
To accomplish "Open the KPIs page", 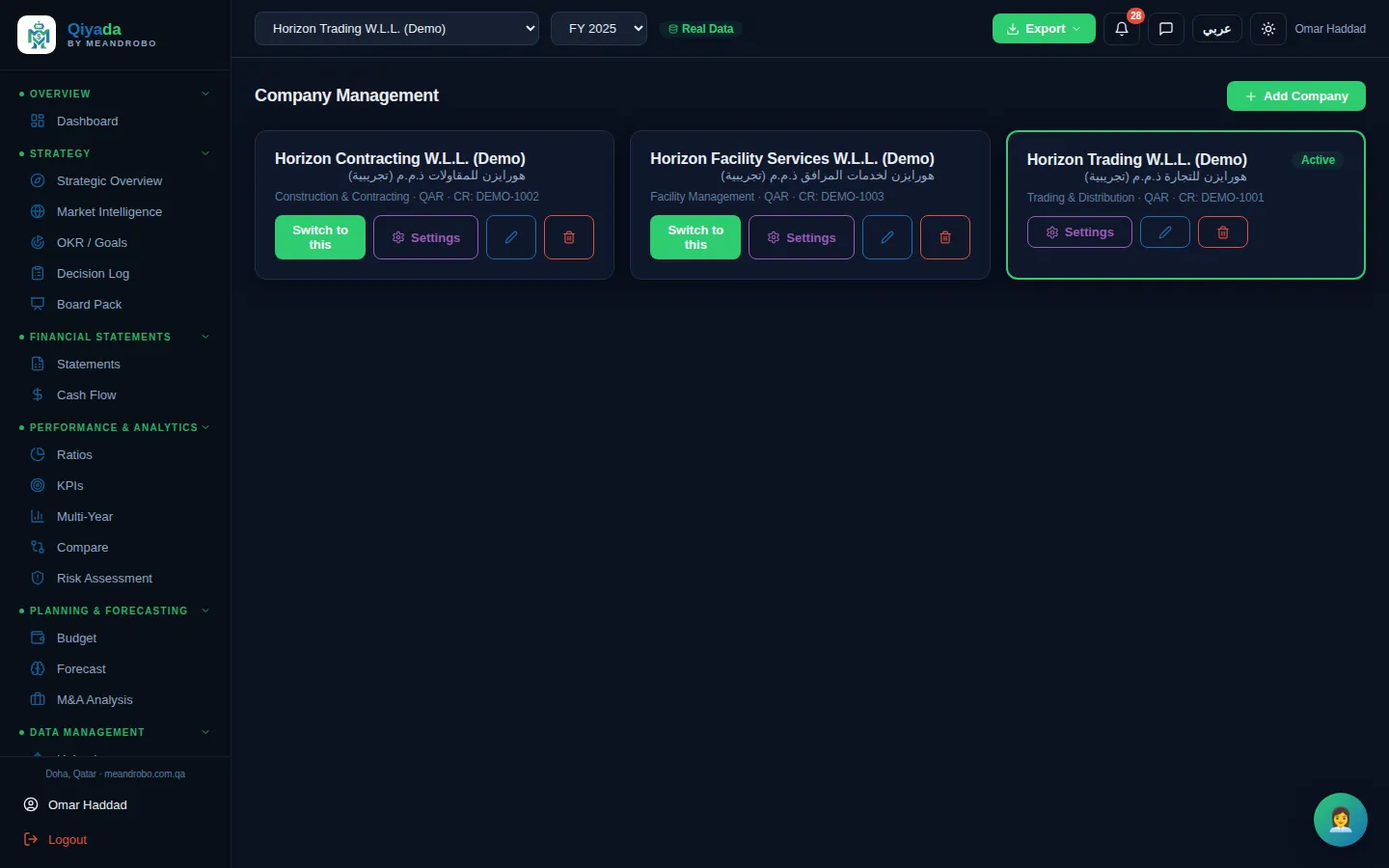I will pyautogui.click(x=116, y=486).
